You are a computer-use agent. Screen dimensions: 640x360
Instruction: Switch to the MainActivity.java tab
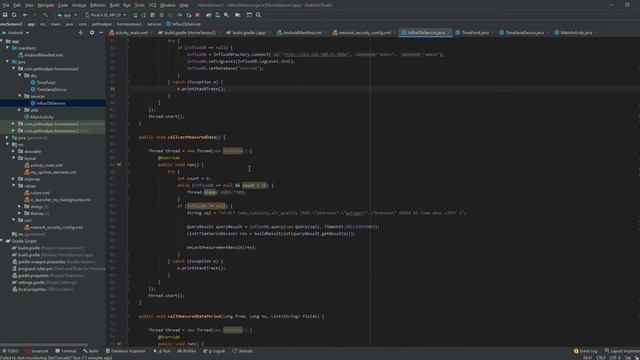[x=575, y=33]
